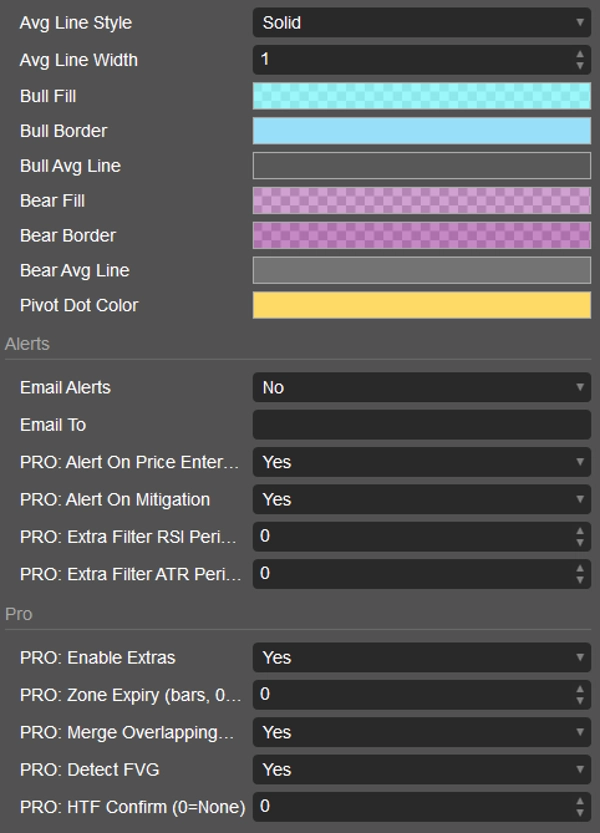Select the Bear Border color swatch
Viewport: 600px width, 833px height.
click(x=420, y=235)
